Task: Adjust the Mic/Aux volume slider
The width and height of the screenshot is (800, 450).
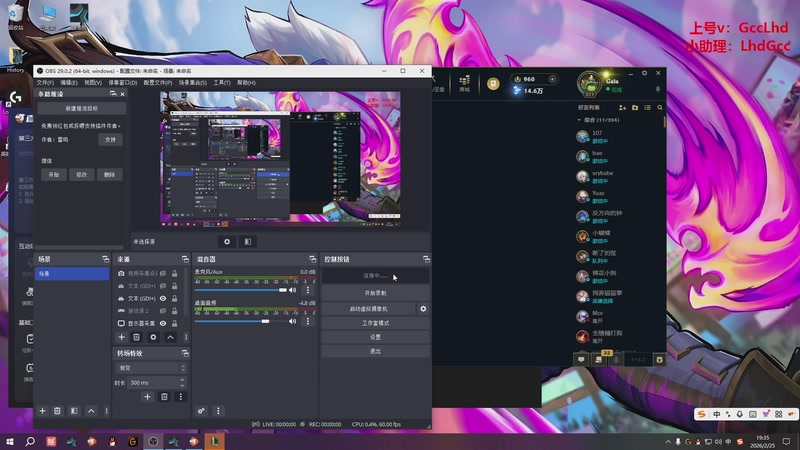Action: coord(240,290)
